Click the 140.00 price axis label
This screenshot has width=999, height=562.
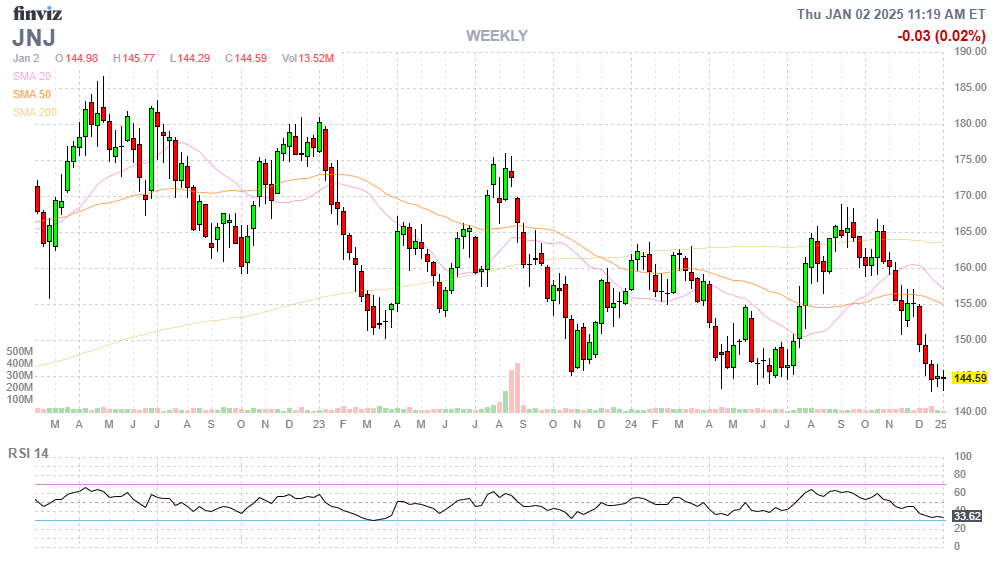tap(970, 412)
